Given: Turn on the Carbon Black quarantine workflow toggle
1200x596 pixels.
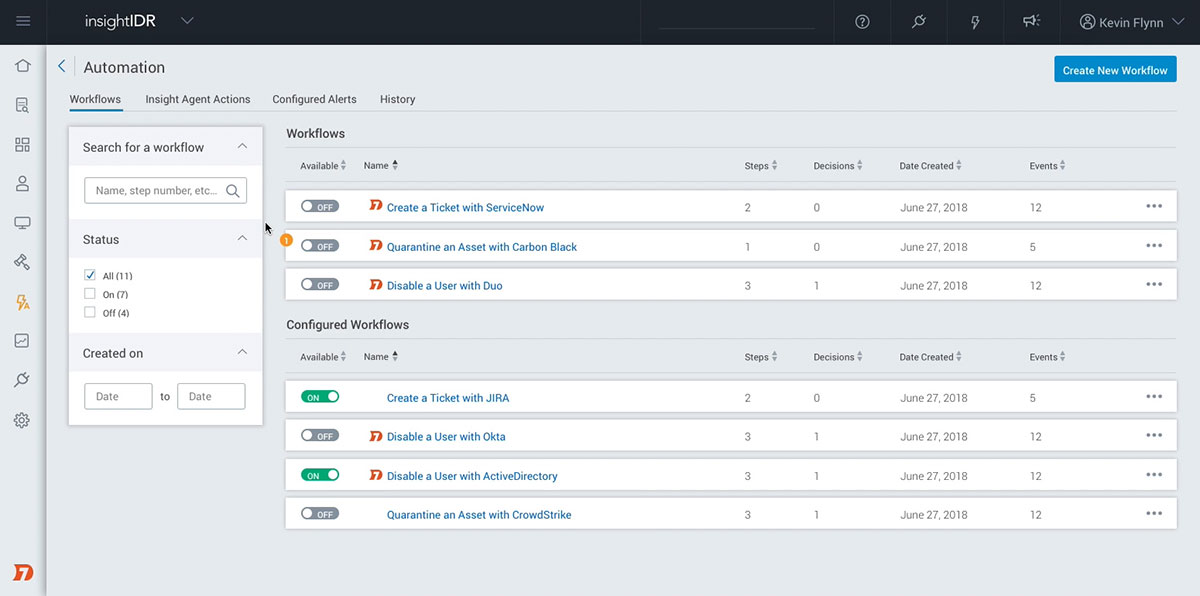Looking at the screenshot, I should pos(320,246).
